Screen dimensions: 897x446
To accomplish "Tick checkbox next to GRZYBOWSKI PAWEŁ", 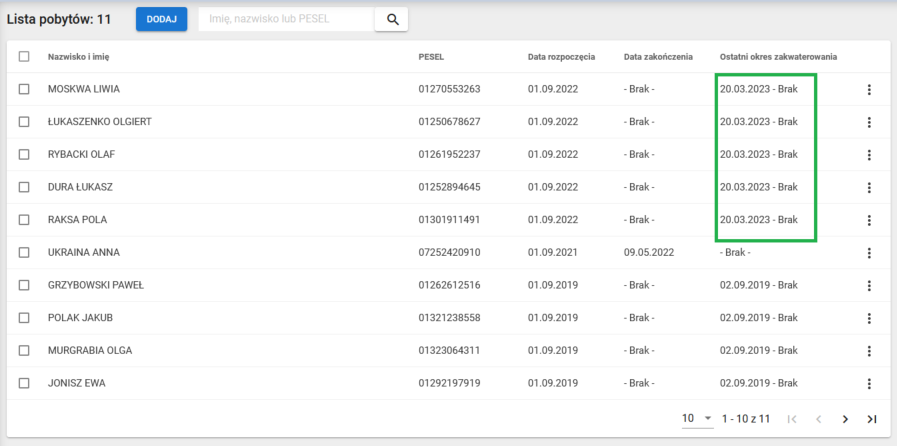I will pyautogui.click(x=24, y=285).
